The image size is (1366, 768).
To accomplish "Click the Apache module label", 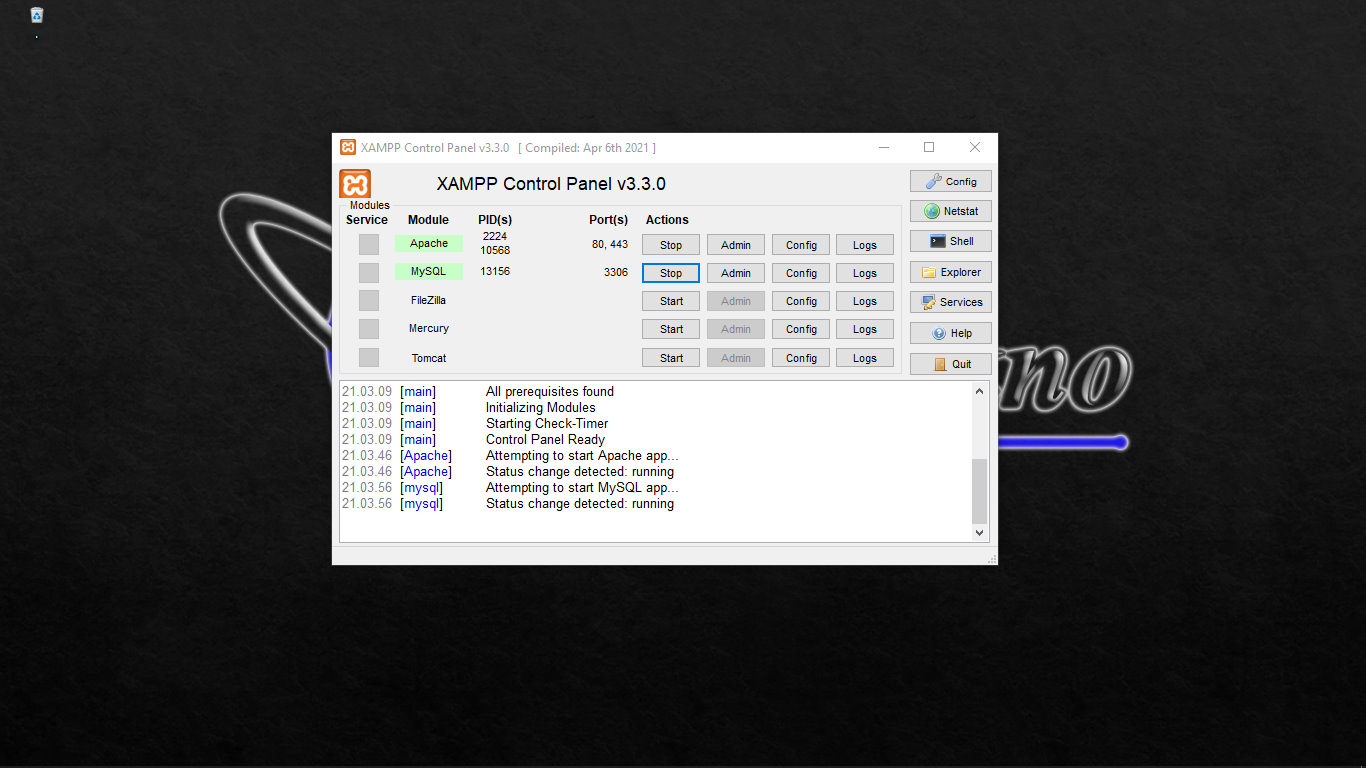I will click(x=429, y=243).
